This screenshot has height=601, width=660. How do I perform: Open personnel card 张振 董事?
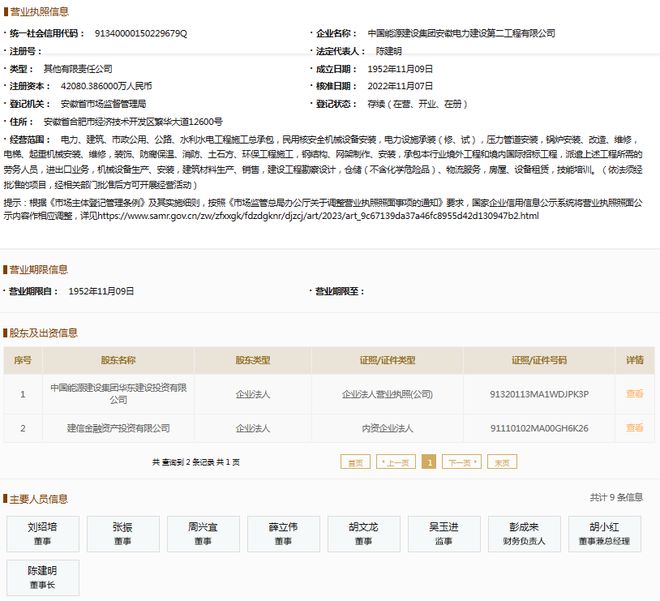click(123, 534)
